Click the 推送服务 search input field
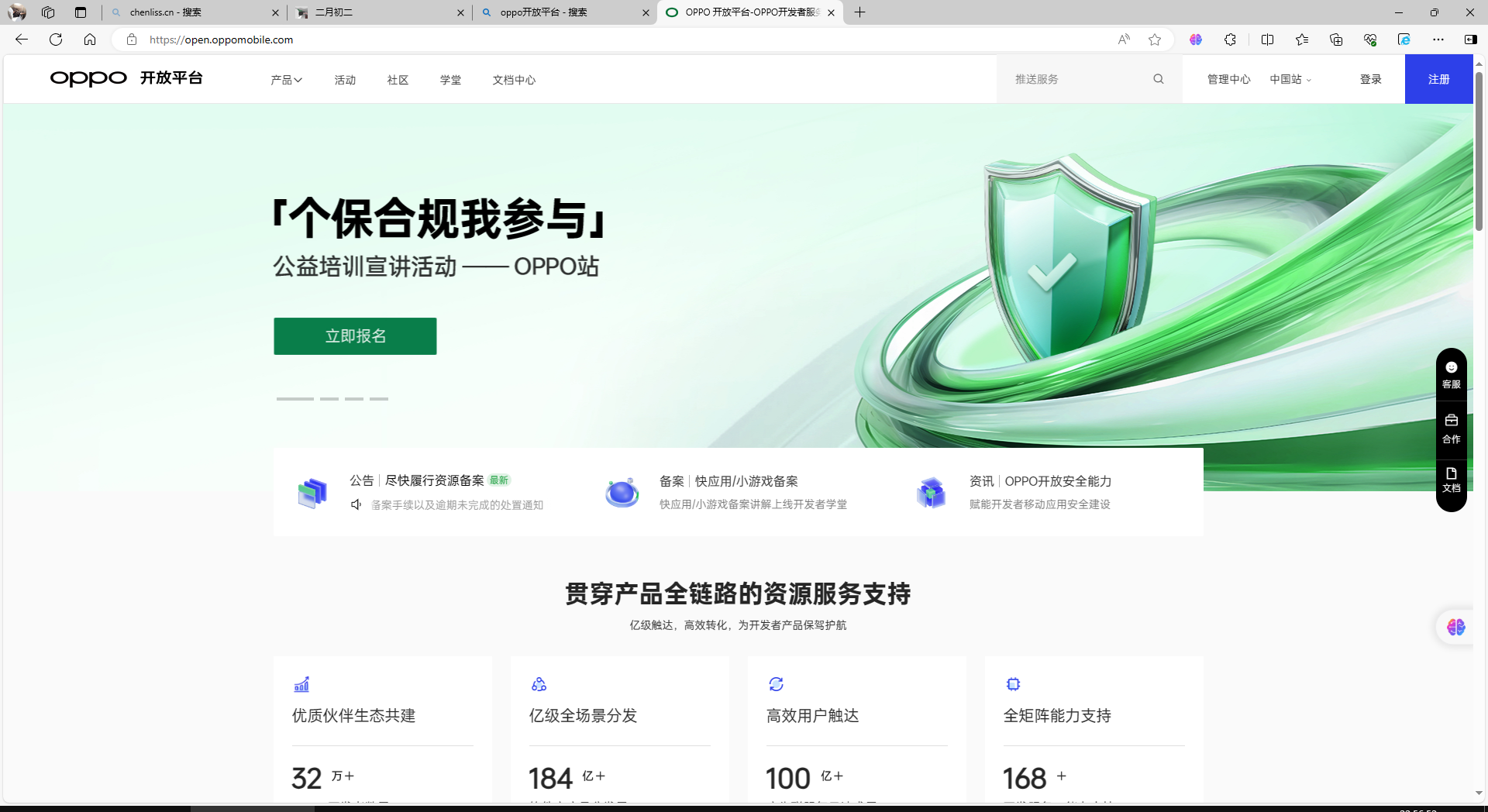This screenshot has height=812, width=1488. click(x=1077, y=79)
